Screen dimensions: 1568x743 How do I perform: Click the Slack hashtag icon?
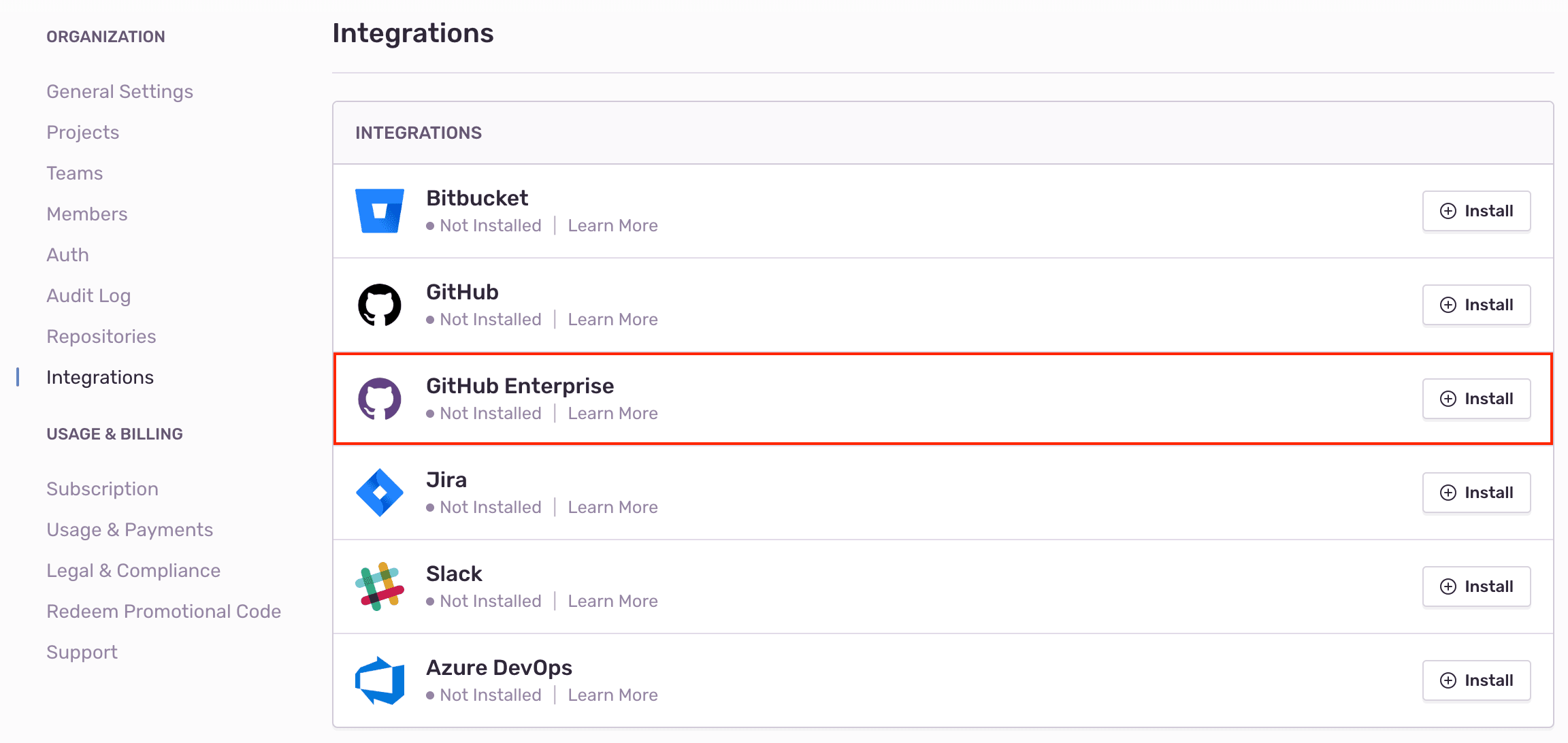[380, 587]
